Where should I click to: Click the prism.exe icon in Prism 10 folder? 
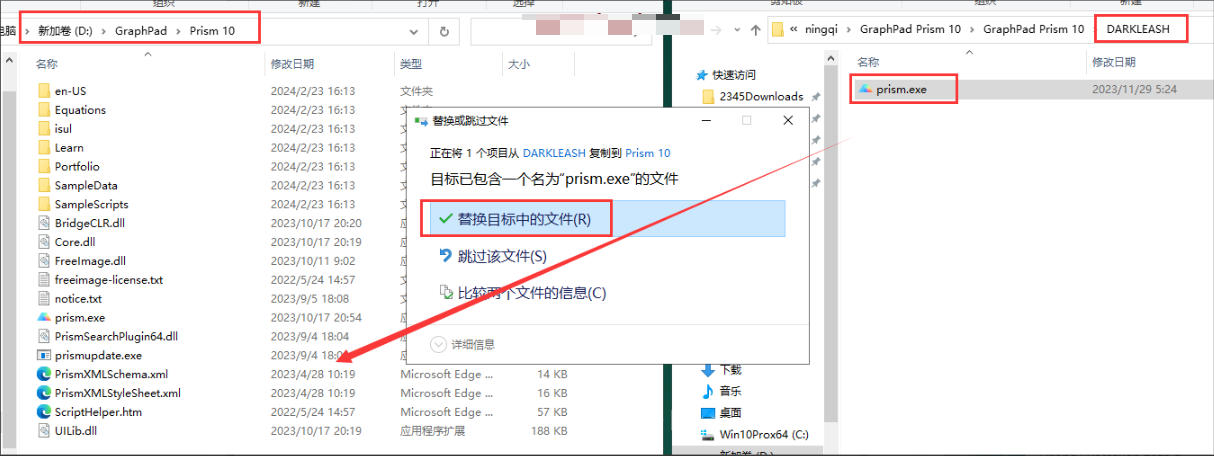click(x=44, y=318)
